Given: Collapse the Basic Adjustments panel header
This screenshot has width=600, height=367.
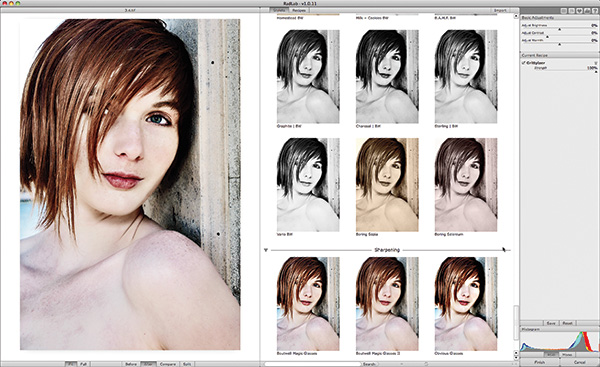Looking at the screenshot, I should (x=559, y=18).
